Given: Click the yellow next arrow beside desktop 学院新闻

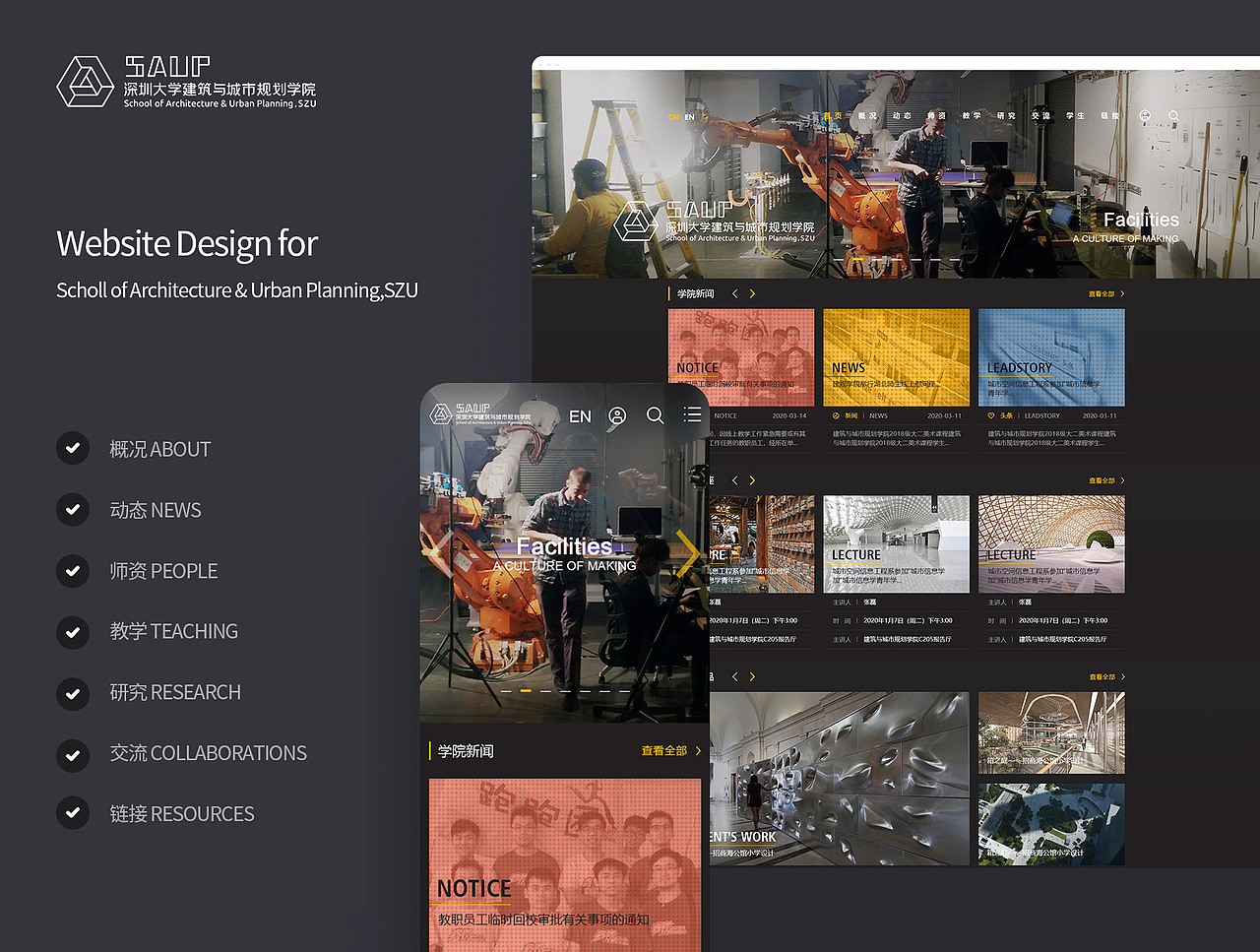Looking at the screenshot, I should click(x=752, y=293).
